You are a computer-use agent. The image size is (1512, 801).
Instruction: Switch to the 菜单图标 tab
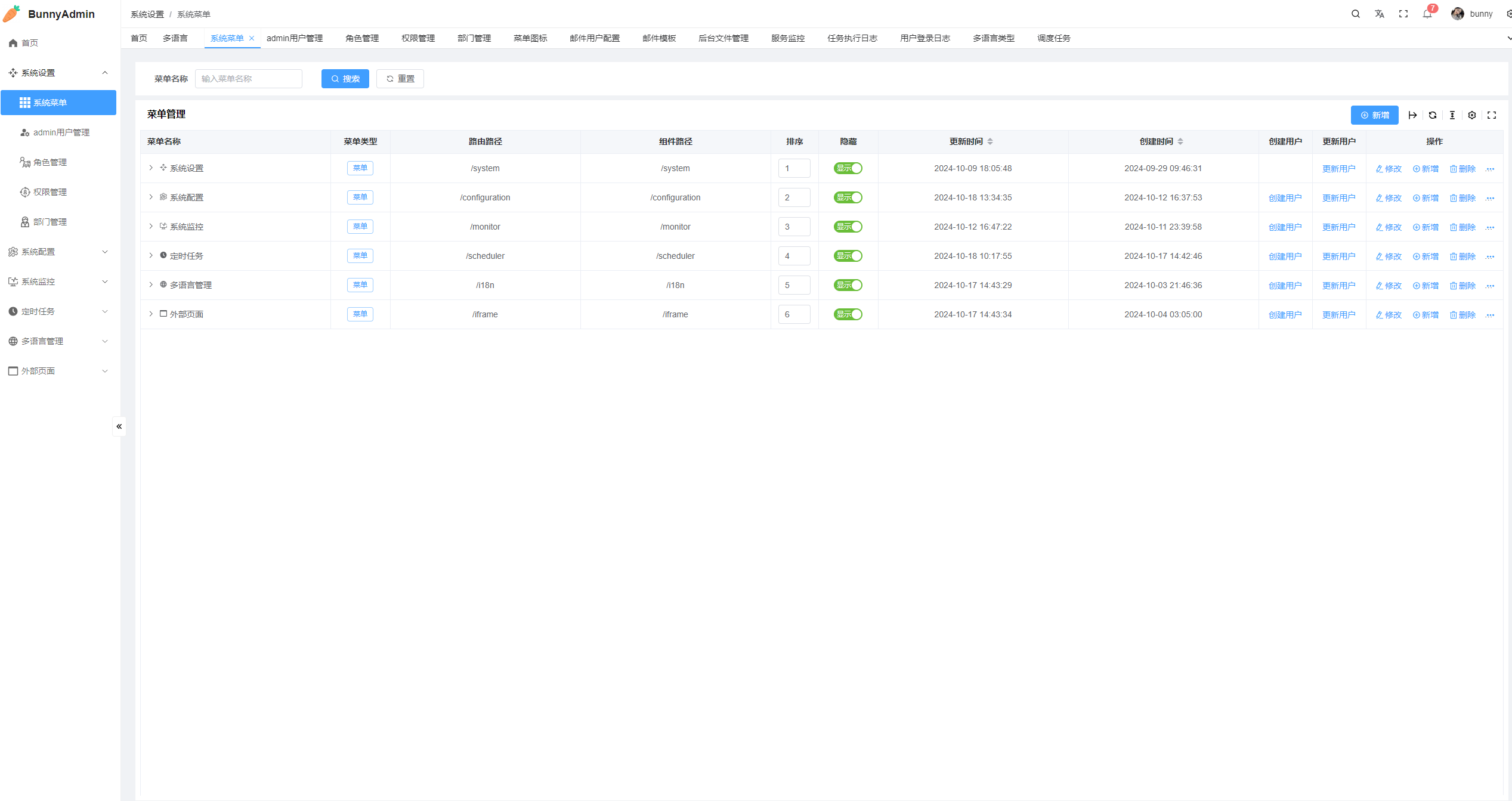point(530,38)
